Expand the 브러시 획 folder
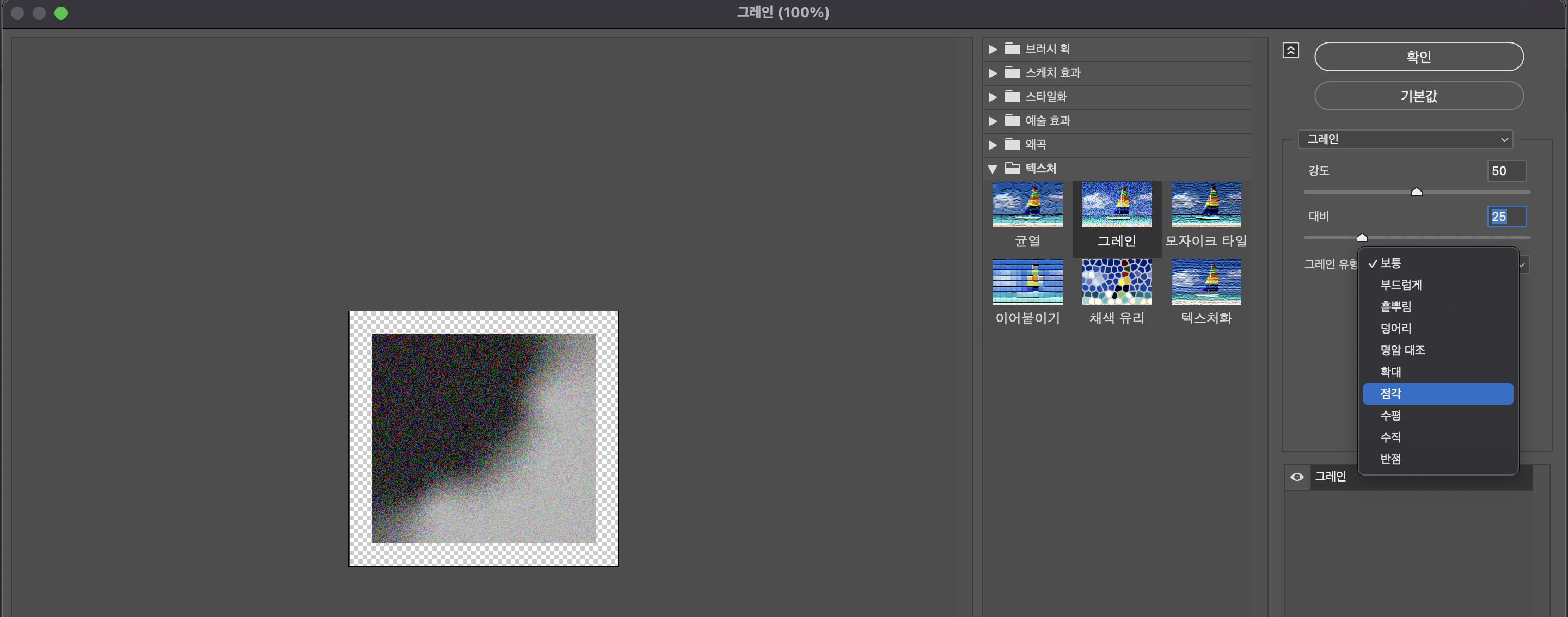1568x617 pixels. point(993,50)
